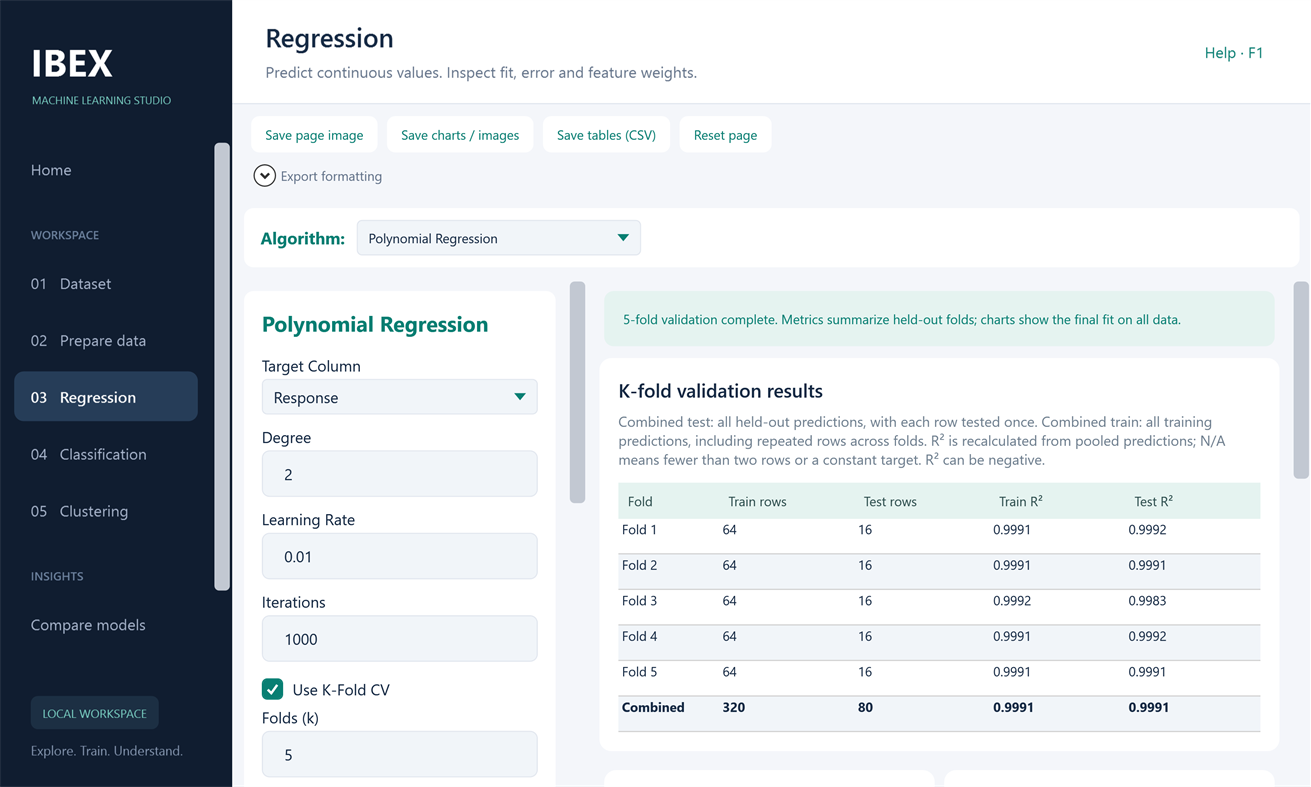This screenshot has width=1311, height=787.
Task: Click the Fold 5 row label
Action: [640, 672]
